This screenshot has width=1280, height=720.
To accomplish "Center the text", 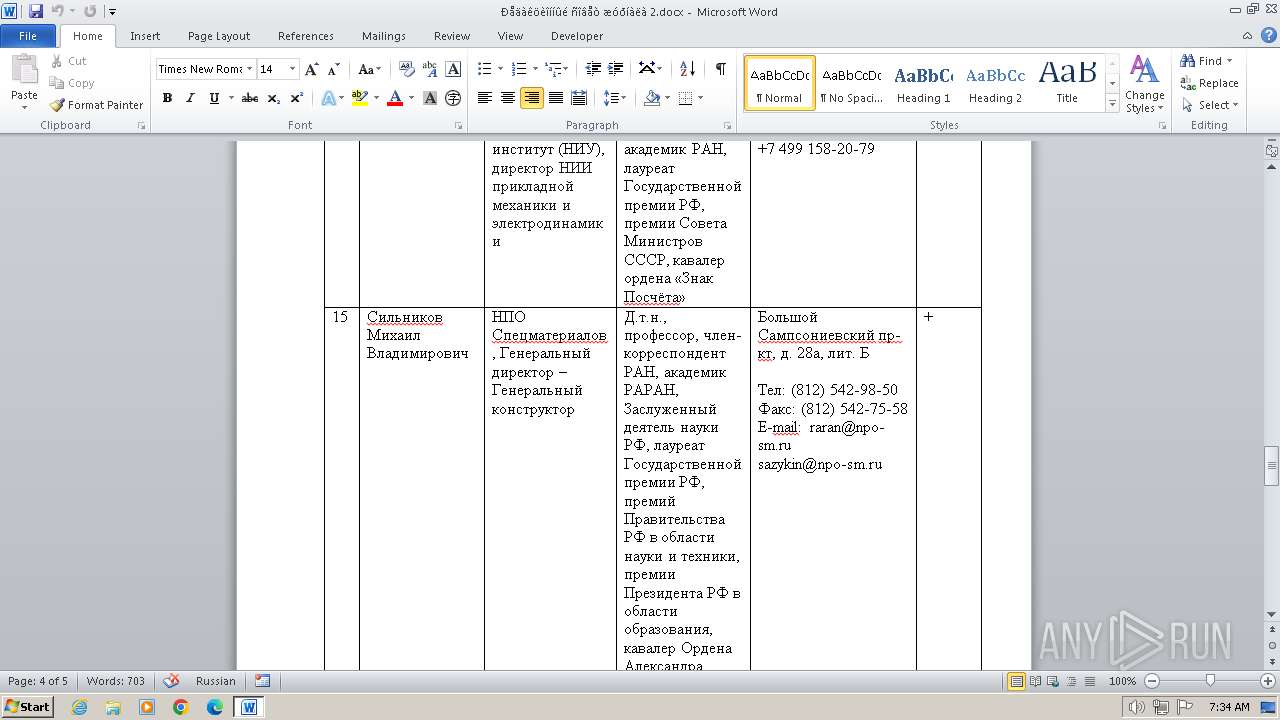I will coord(508,98).
